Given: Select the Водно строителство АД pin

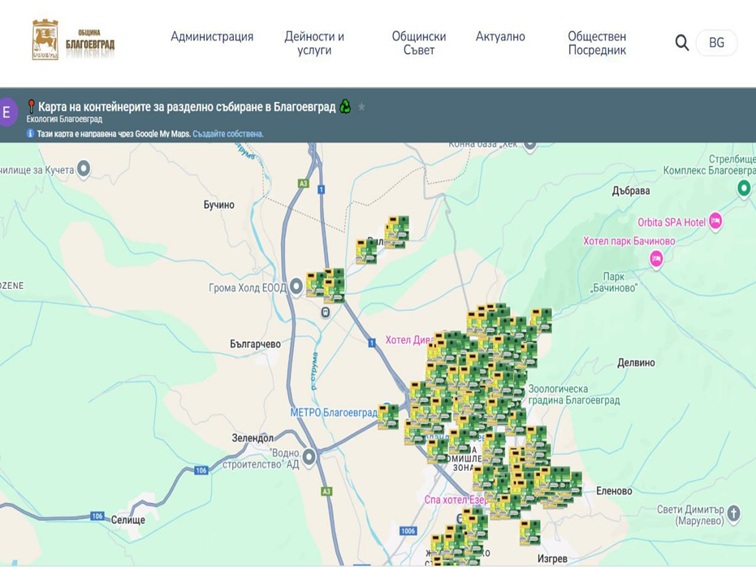Looking at the screenshot, I should pyautogui.click(x=309, y=456).
